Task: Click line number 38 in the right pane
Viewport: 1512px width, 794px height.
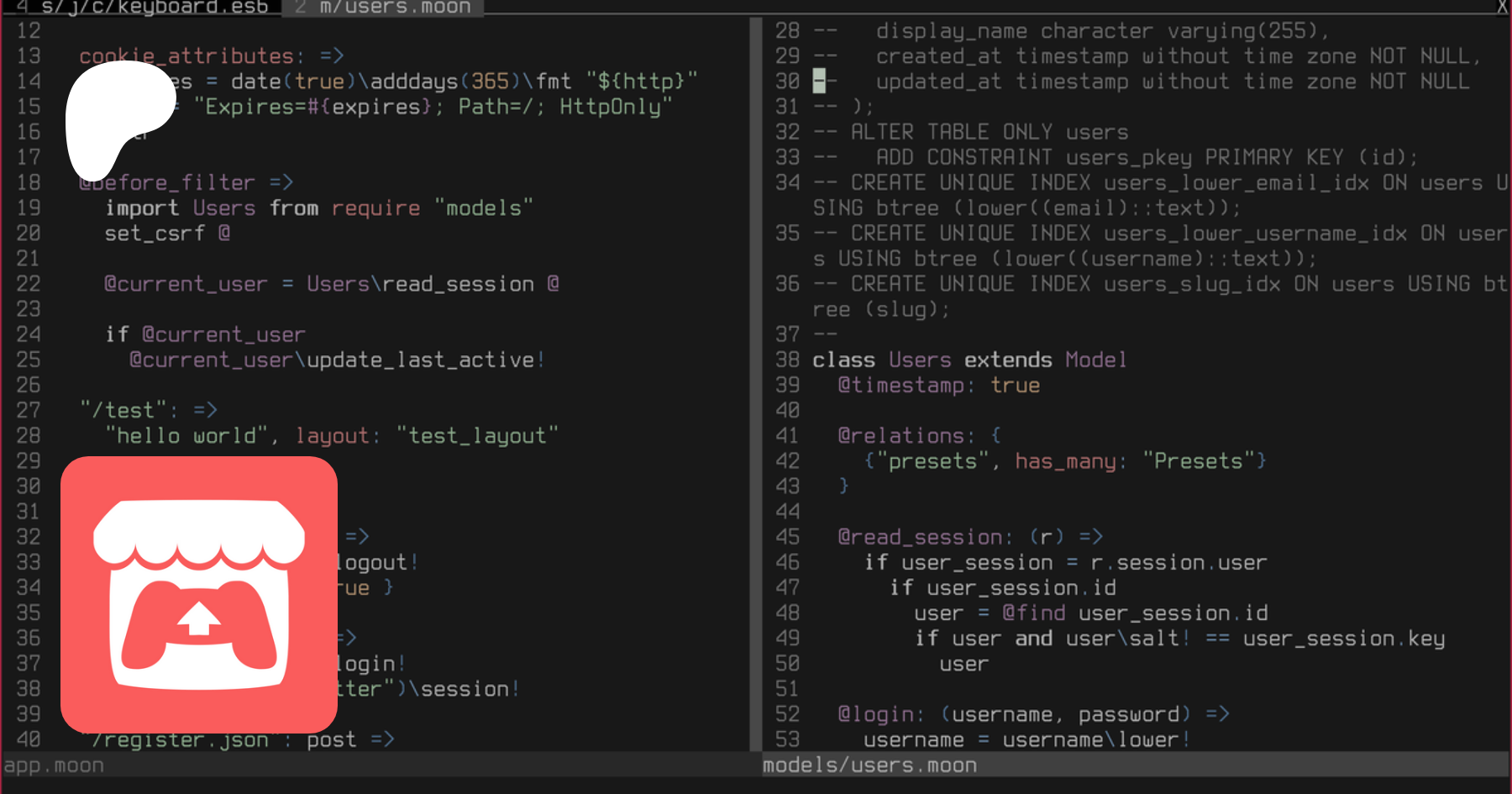Action: 787,360
